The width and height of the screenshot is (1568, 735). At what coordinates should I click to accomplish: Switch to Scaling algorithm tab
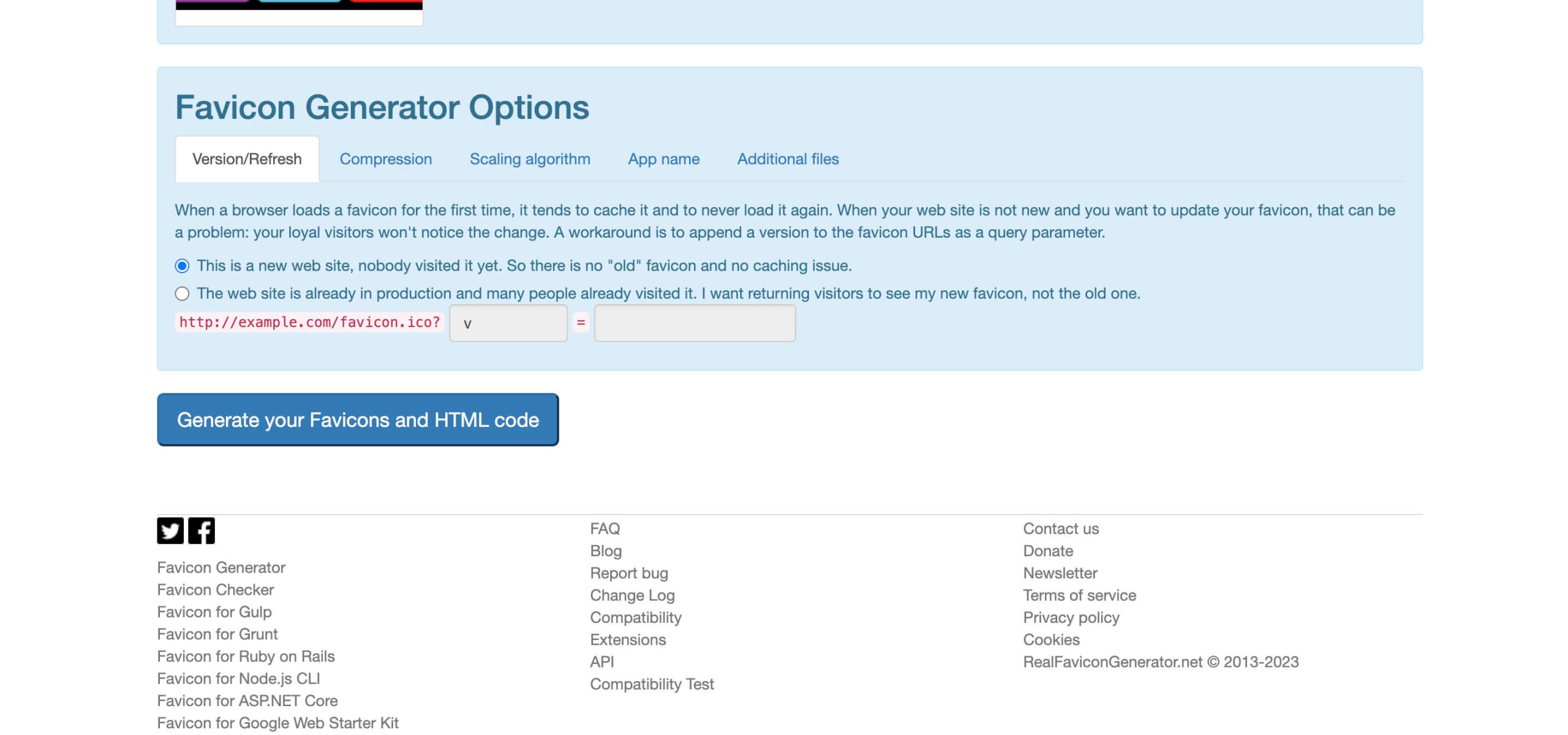[530, 158]
